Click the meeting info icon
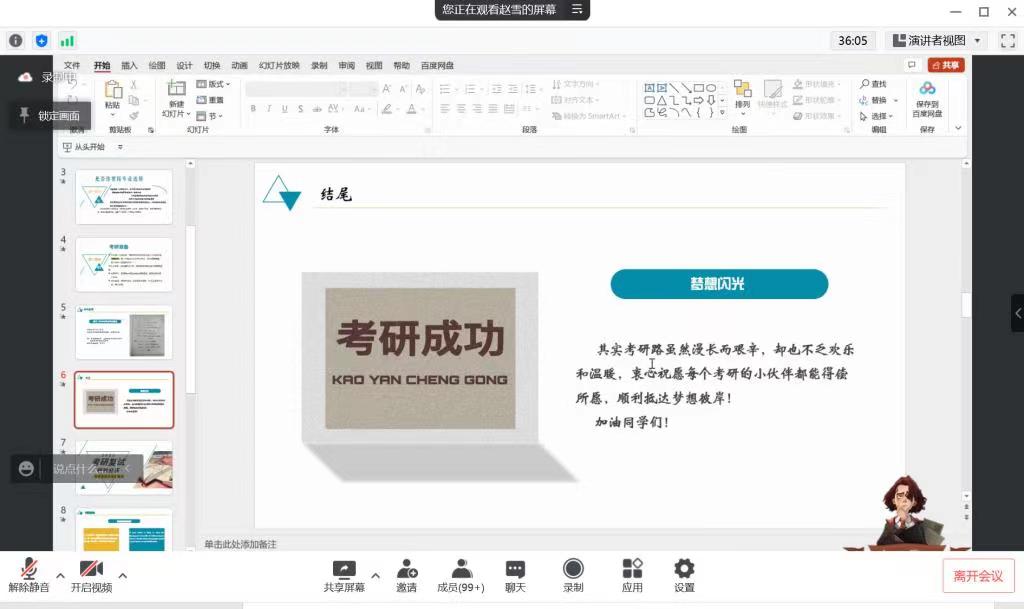 [16, 41]
